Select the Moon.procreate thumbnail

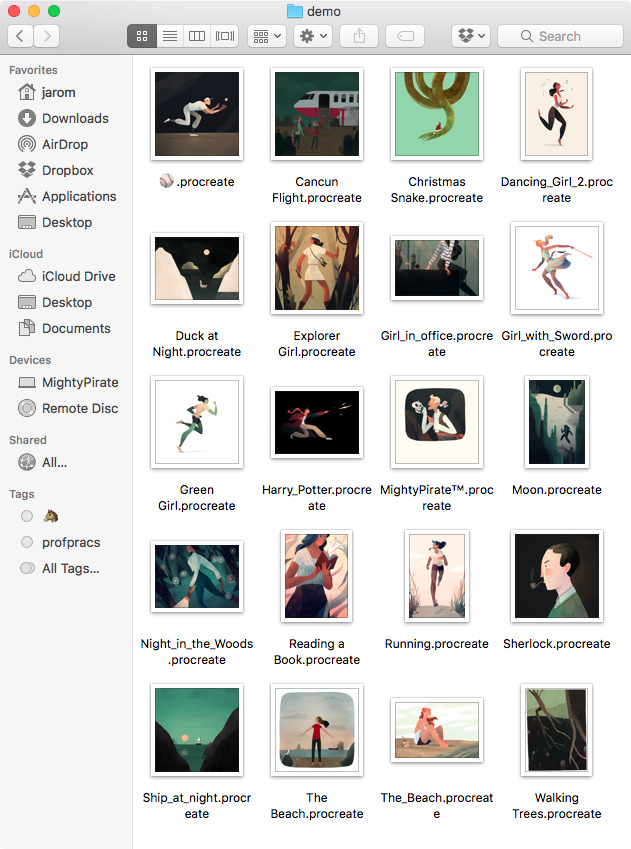(x=556, y=422)
